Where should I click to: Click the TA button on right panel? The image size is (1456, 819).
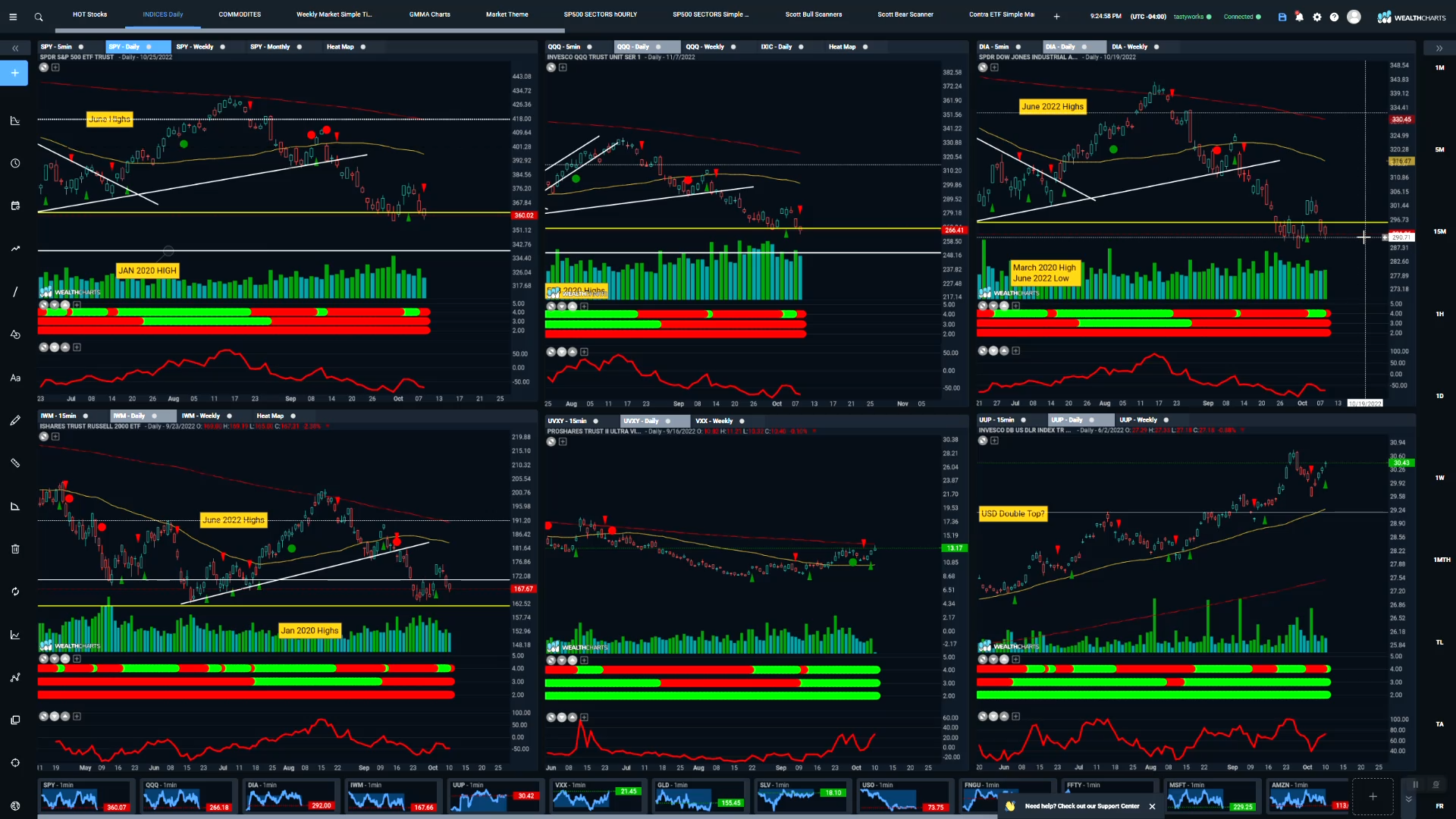[x=1439, y=724]
